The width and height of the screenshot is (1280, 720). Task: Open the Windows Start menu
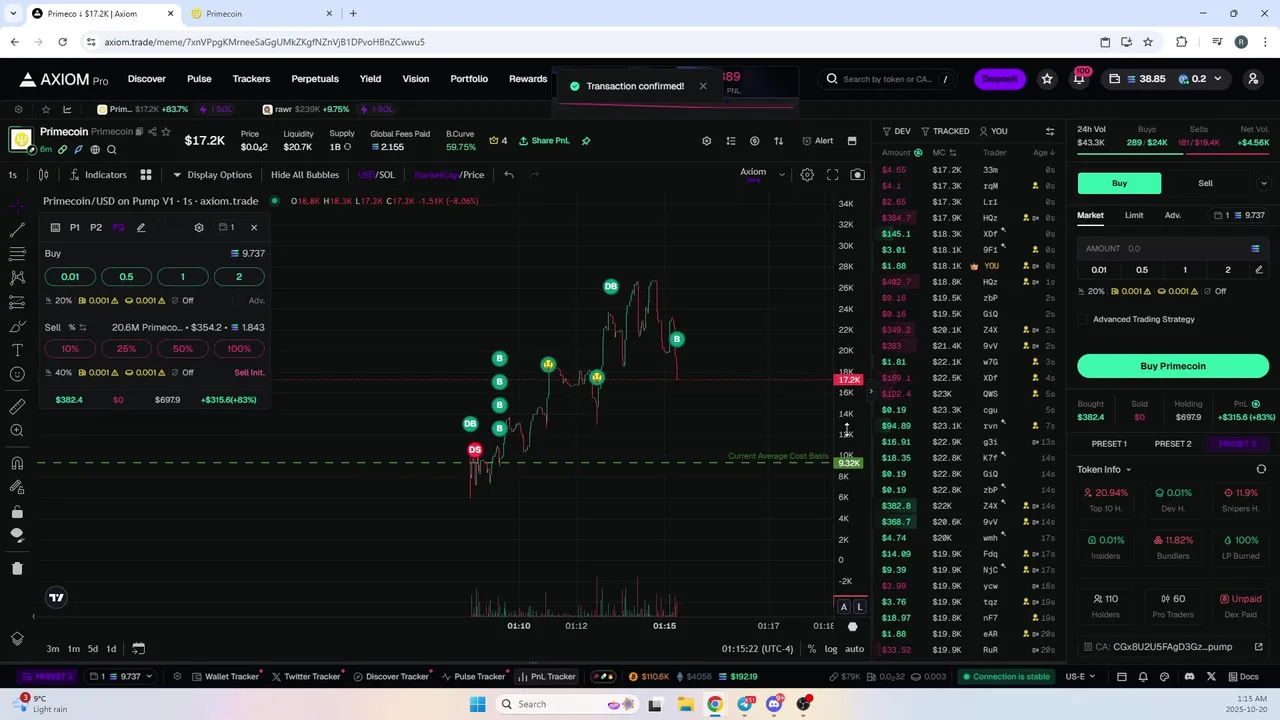[478, 705]
